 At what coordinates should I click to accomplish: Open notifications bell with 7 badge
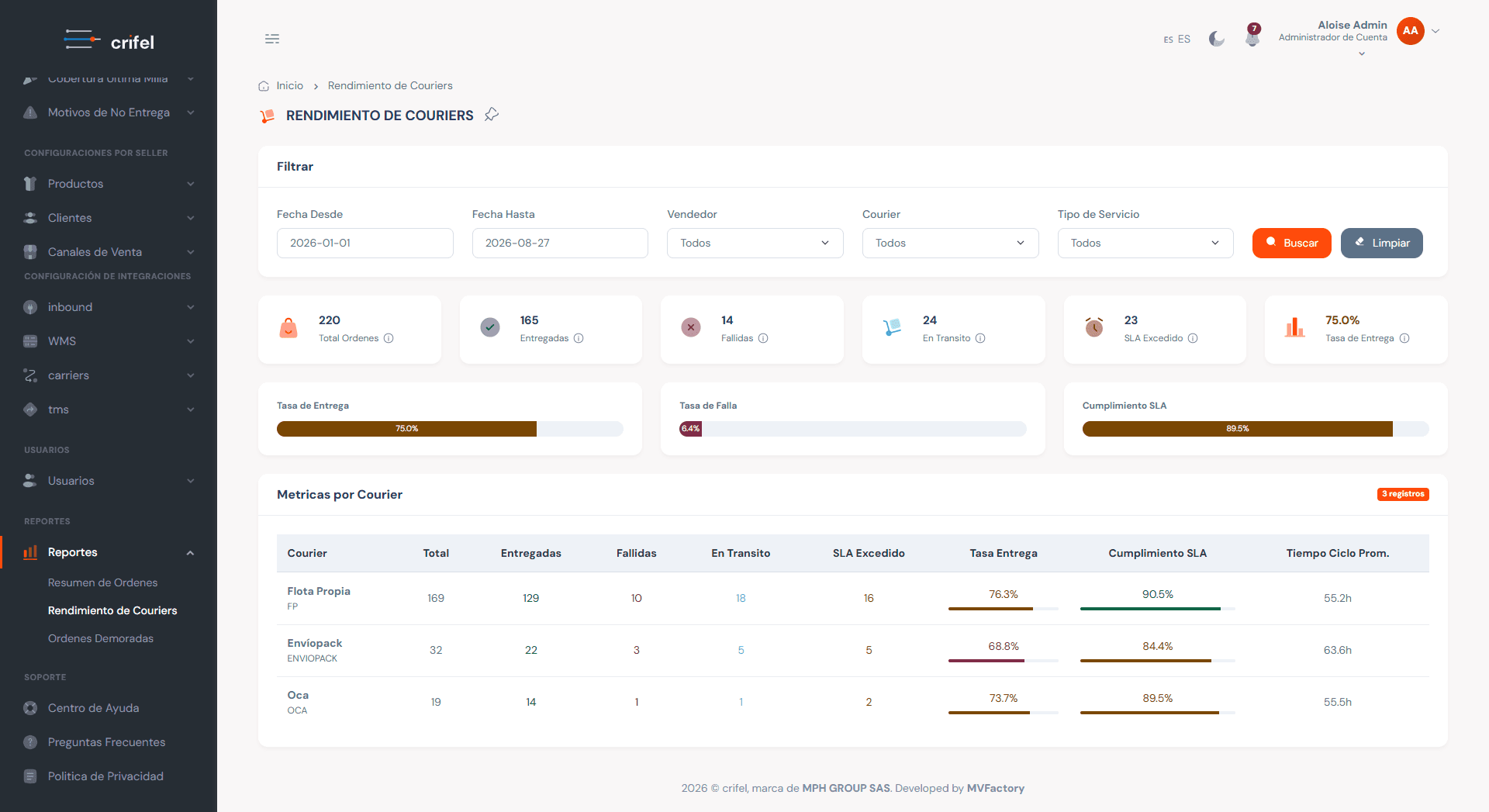pos(1252,36)
